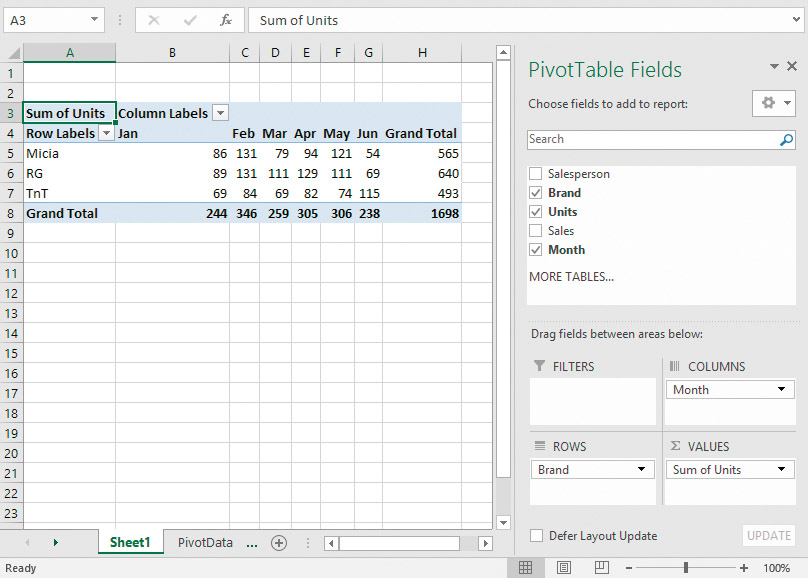Image resolution: width=808 pixels, height=578 pixels.
Task: Select the Micia row label cell
Action: [x=70, y=154]
